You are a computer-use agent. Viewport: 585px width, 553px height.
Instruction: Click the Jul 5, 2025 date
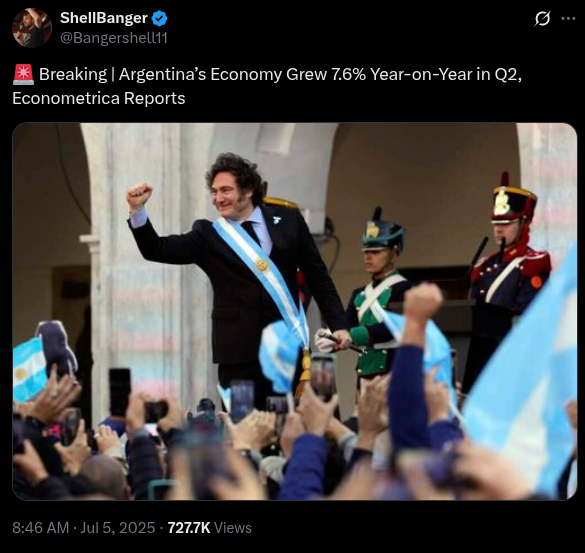[x=118, y=528]
